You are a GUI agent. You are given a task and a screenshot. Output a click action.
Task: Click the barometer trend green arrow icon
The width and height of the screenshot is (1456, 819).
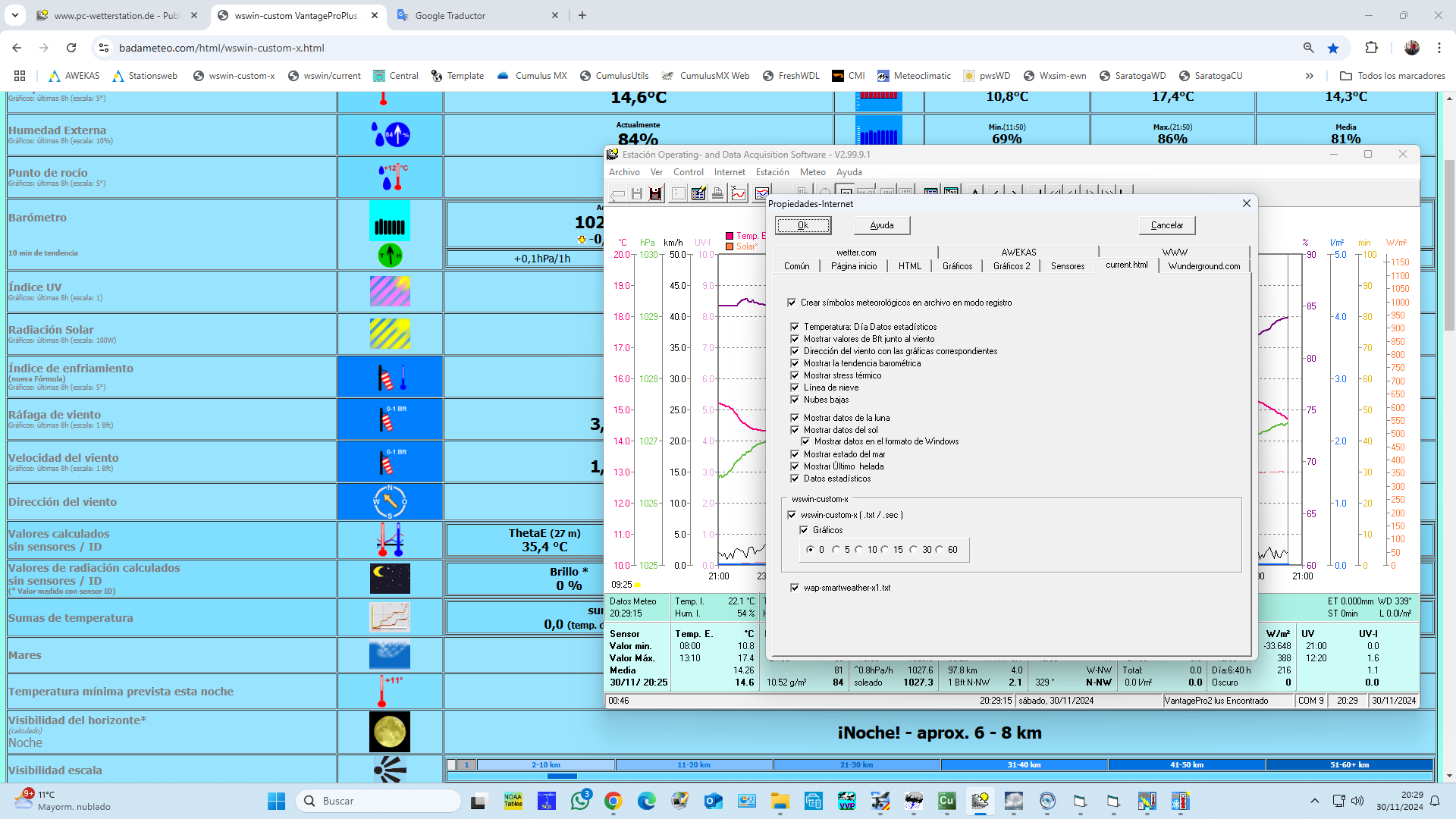[390, 256]
